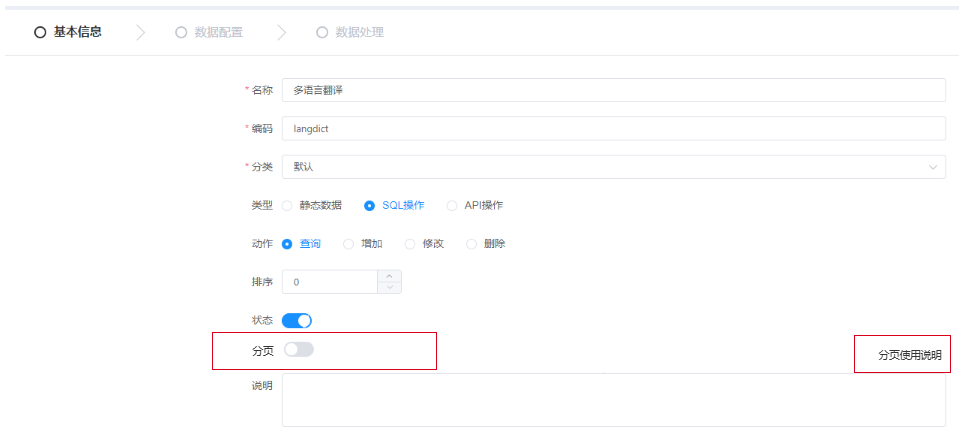Click the circle icon before 数据配置
The width and height of the screenshot is (959, 430).
pyautogui.click(x=181, y=32)
